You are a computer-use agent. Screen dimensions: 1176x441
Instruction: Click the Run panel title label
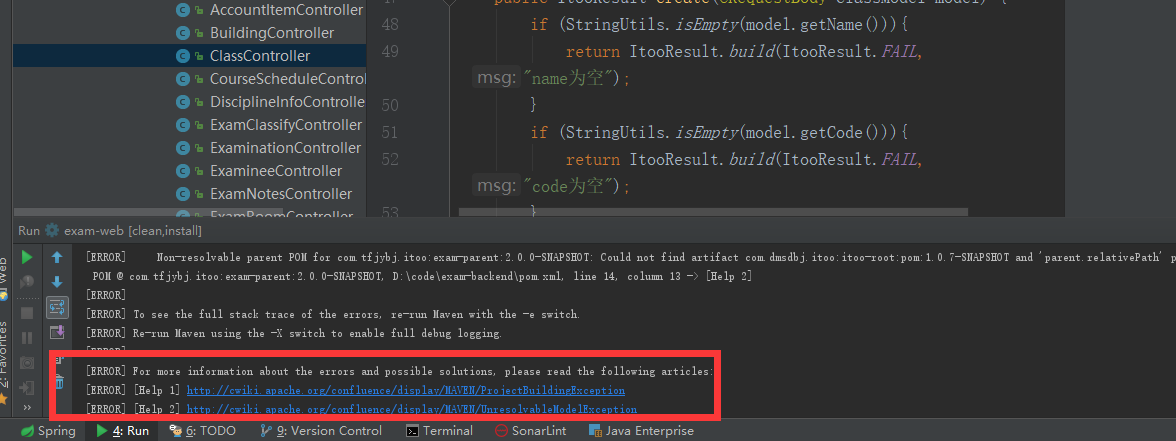click(28, 231)
